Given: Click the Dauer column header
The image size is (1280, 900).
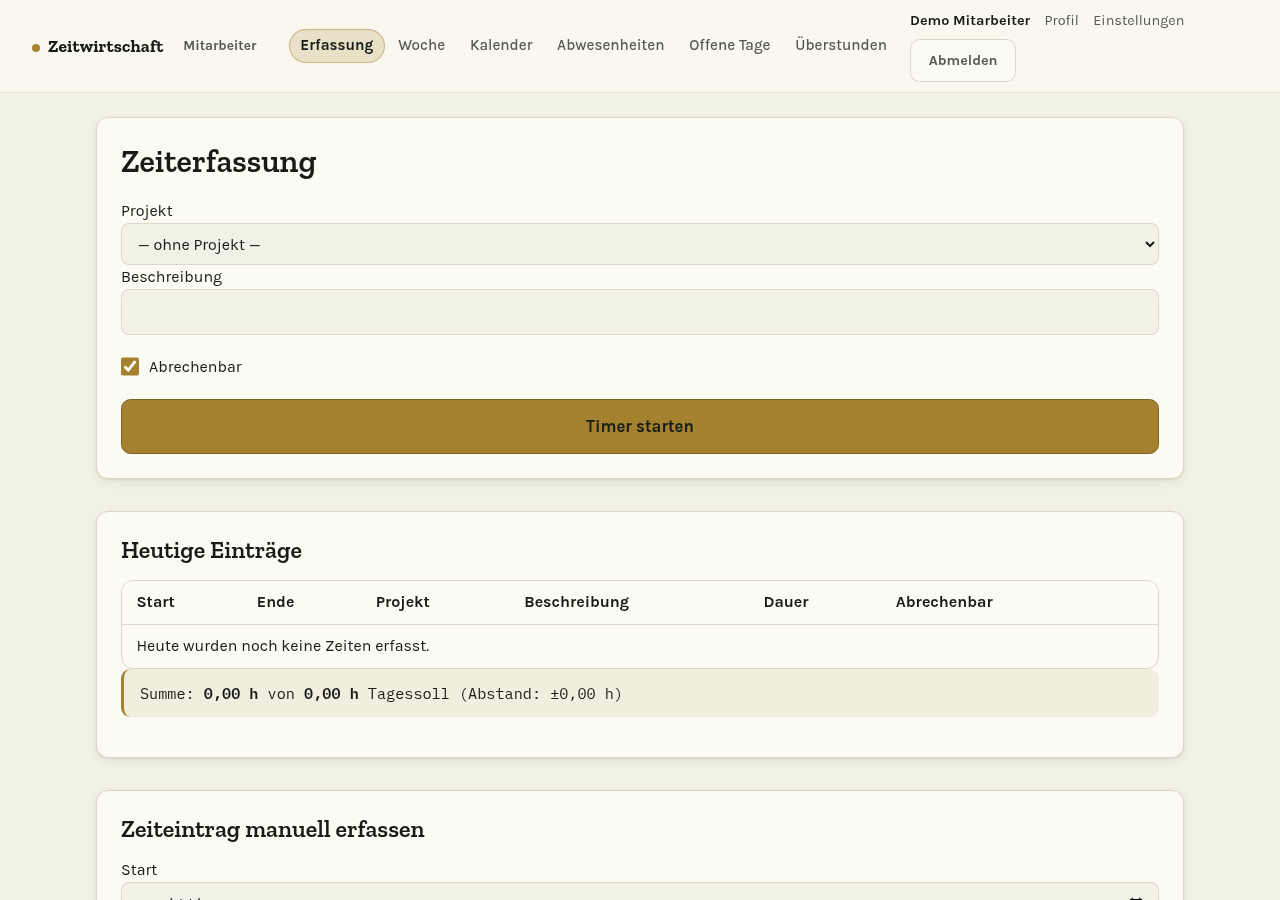Looking at the screenshot, I should (786, 602).
